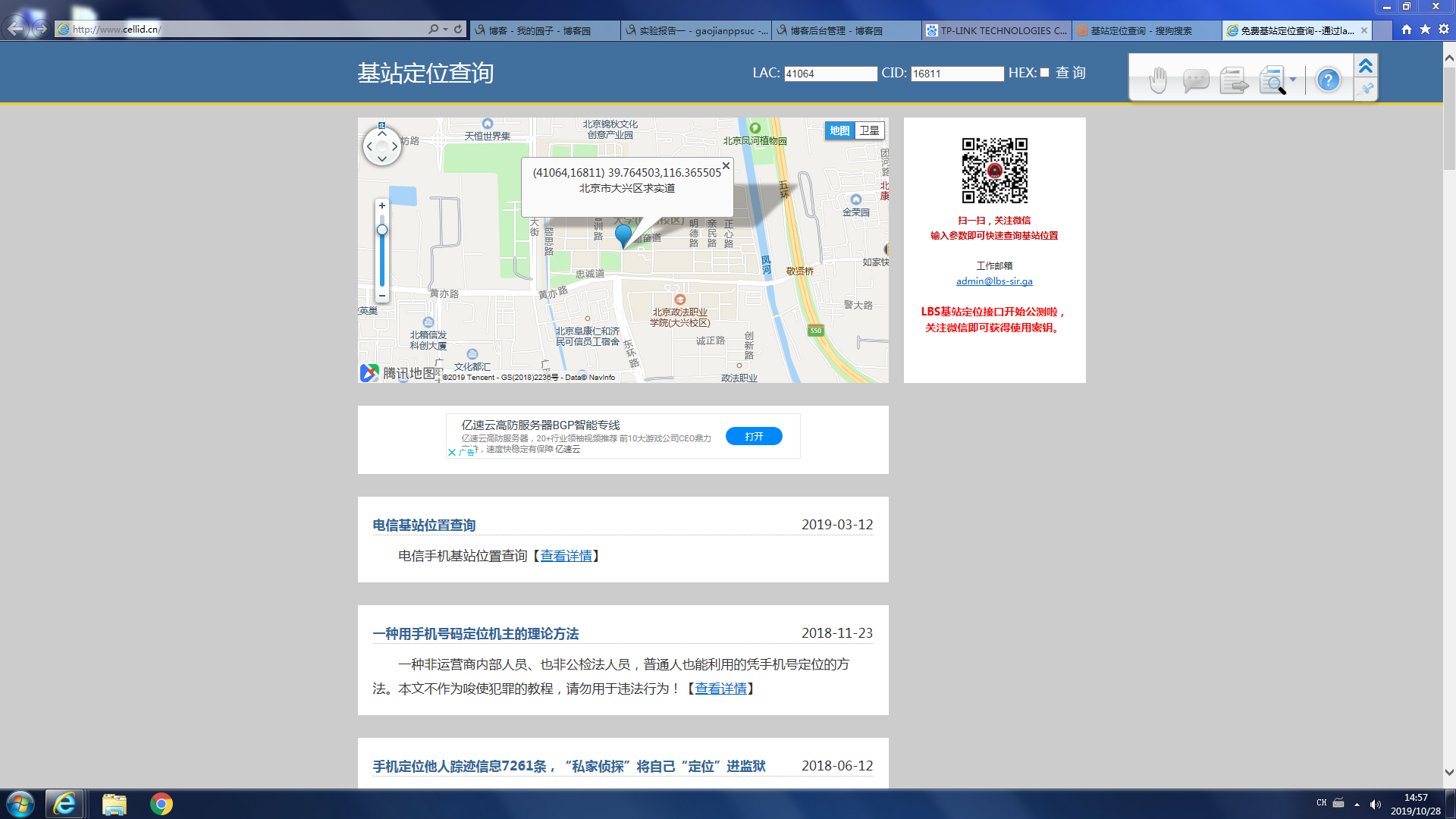This screenshot has height=819, width=1456.
Task: Open IE favorites star icon
Action: 1425,30
